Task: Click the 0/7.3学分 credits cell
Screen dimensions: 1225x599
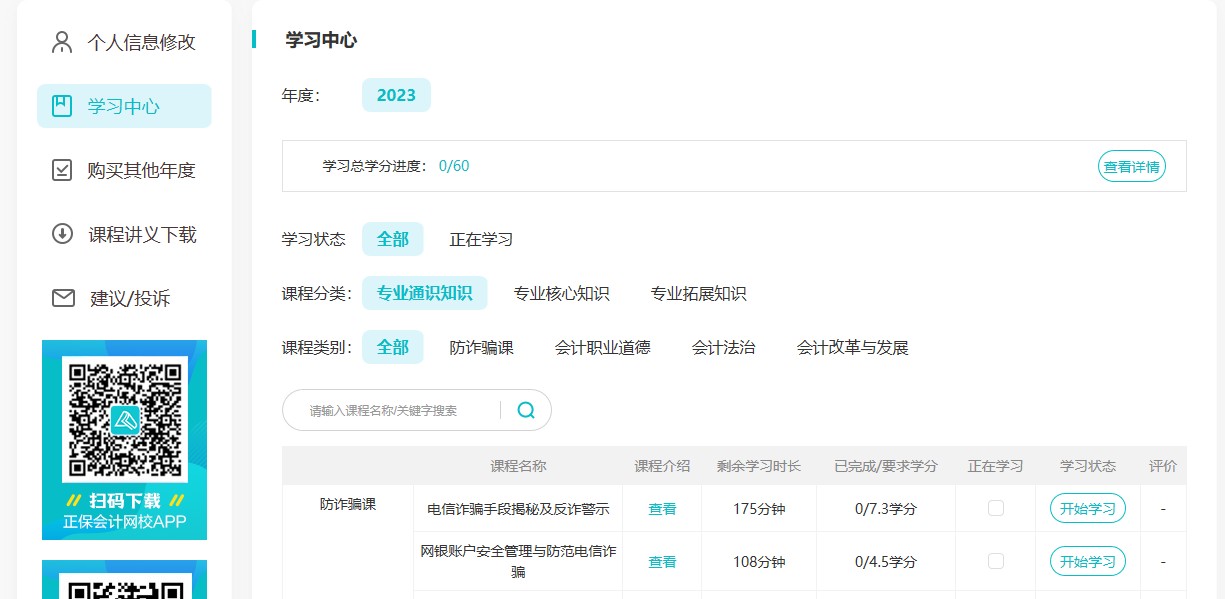Action: (x=886, y=509)
